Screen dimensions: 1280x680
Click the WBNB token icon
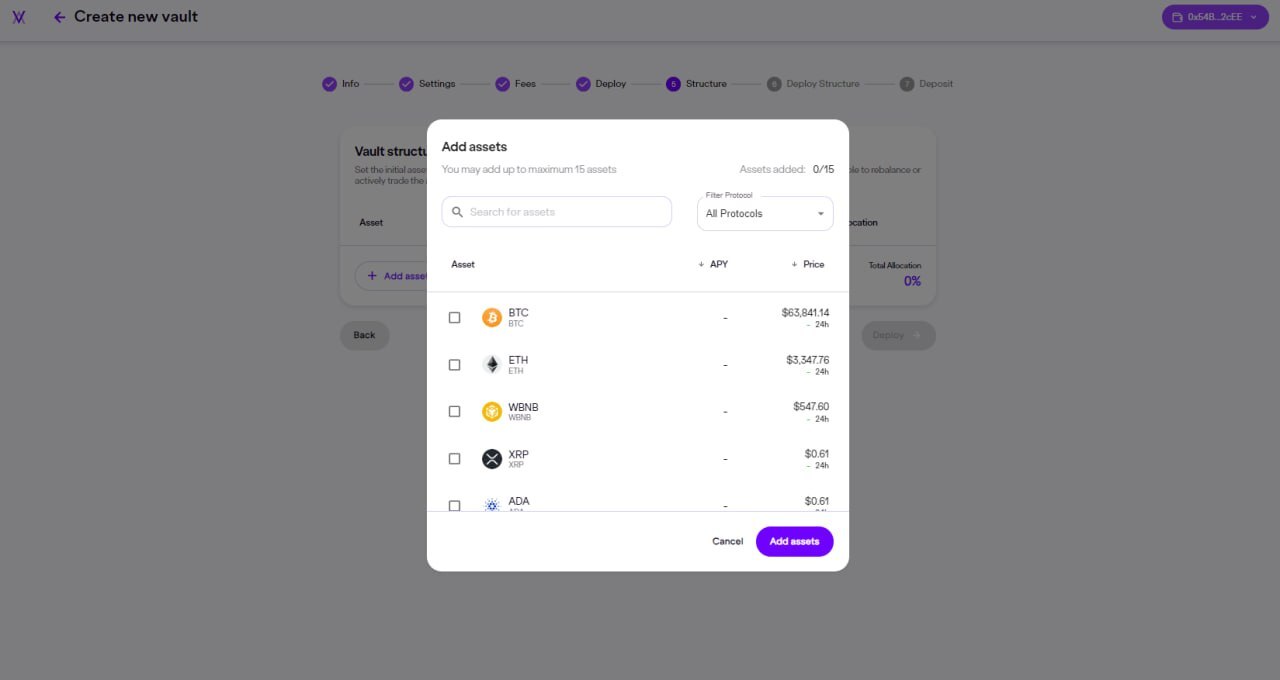(492, 411)
